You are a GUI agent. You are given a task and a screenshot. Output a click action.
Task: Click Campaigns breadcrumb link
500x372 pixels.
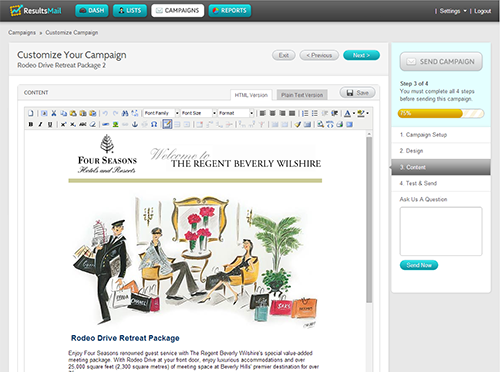click(x=22, y=33)
